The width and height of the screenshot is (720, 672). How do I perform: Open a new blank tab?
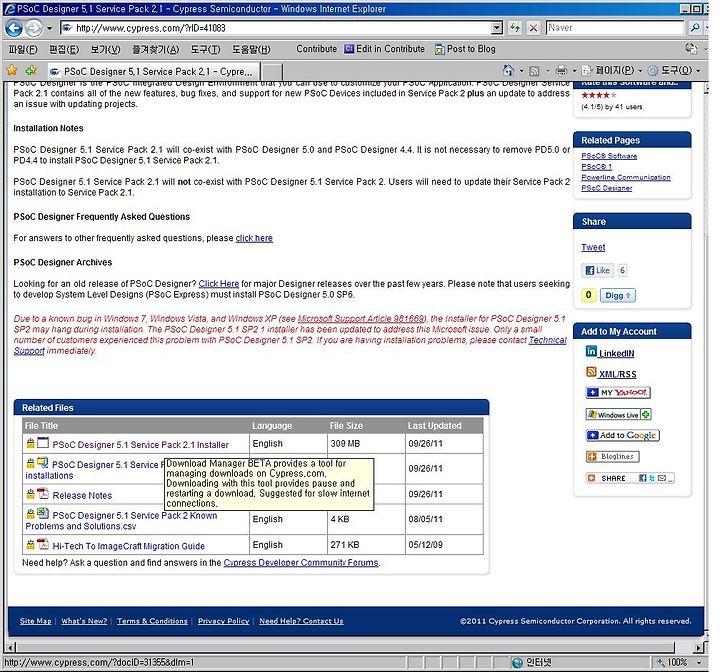(271, 72)
